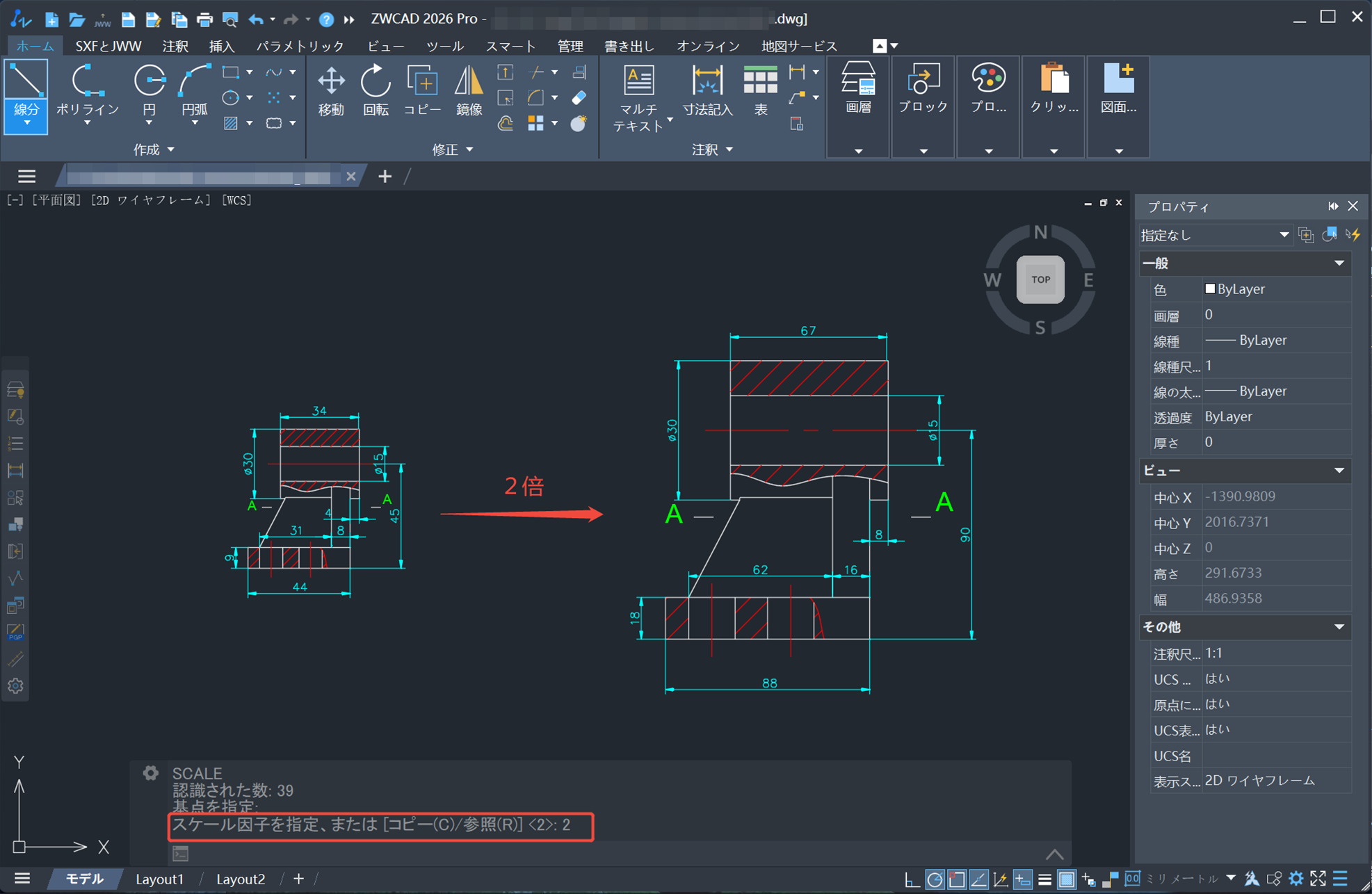Open the 注釈 ribbon tab
The height and width of the screenshot is (894, 1372).
coord(175,46)
